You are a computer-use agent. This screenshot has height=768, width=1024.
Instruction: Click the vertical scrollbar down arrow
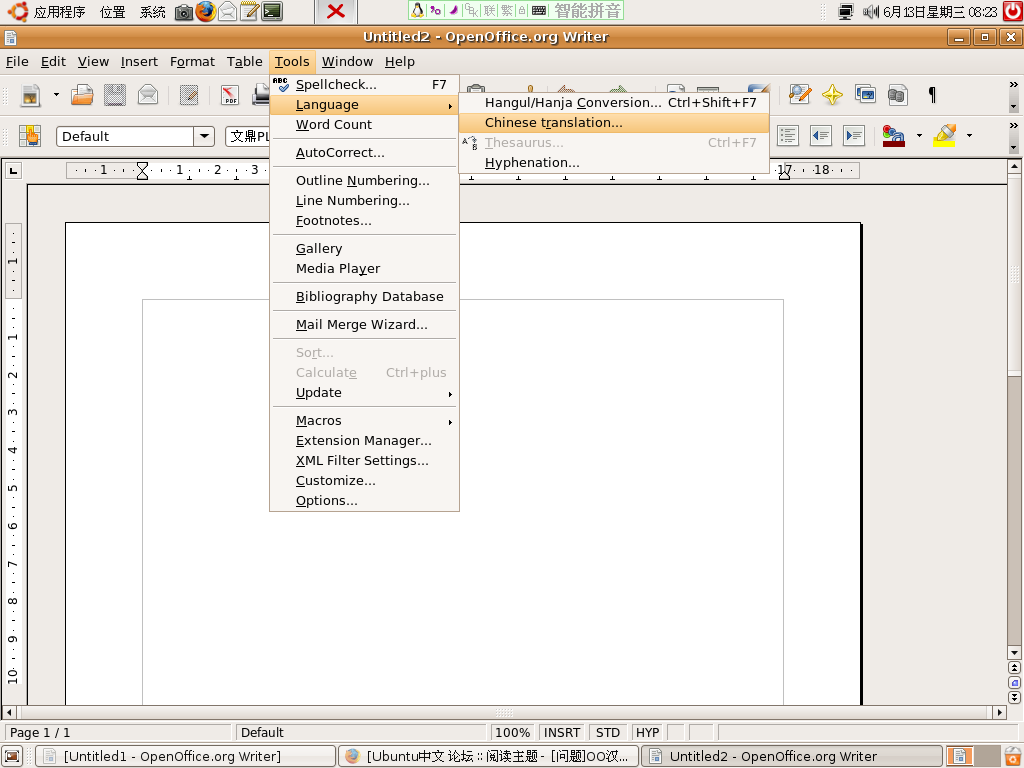[1014, 652]
